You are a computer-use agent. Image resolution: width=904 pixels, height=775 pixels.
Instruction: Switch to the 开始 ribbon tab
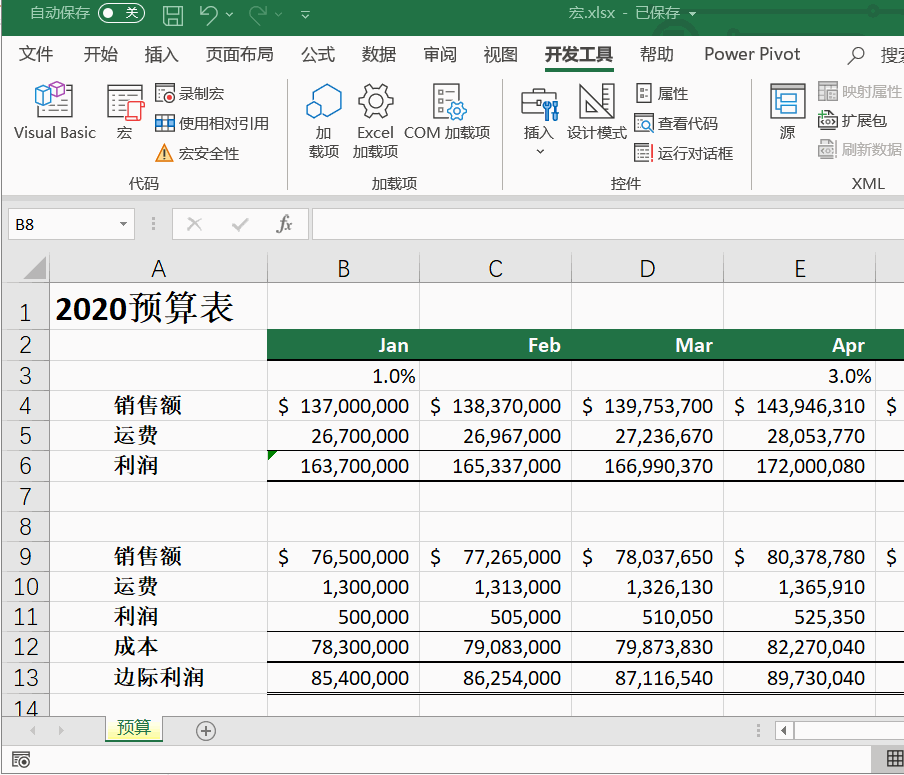point(99,54)
